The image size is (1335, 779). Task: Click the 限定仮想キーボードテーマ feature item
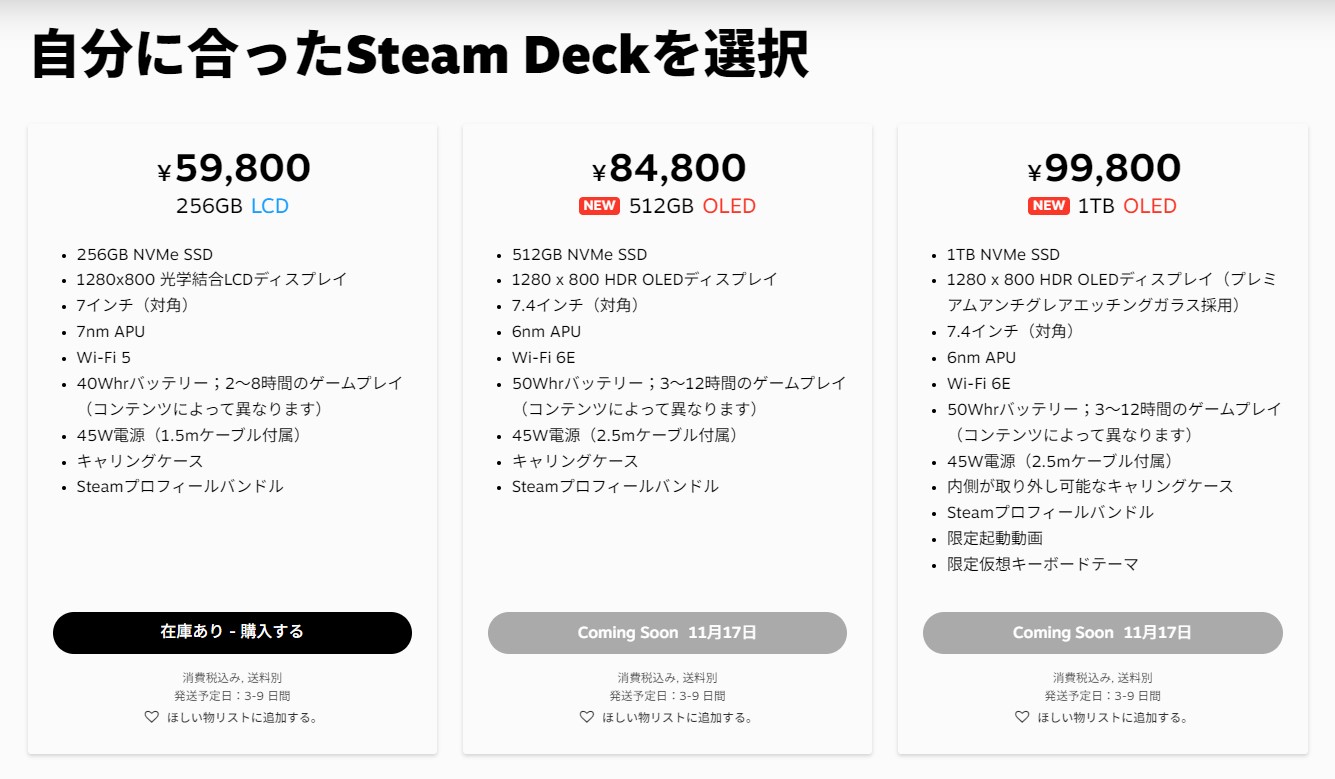[1043, 564]
